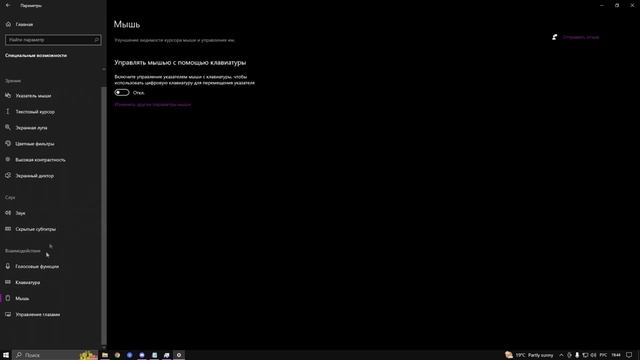The image size is (640, 360).
Task: Open the Изменить другие параметры мыши link
Action: tap(153, 104)
